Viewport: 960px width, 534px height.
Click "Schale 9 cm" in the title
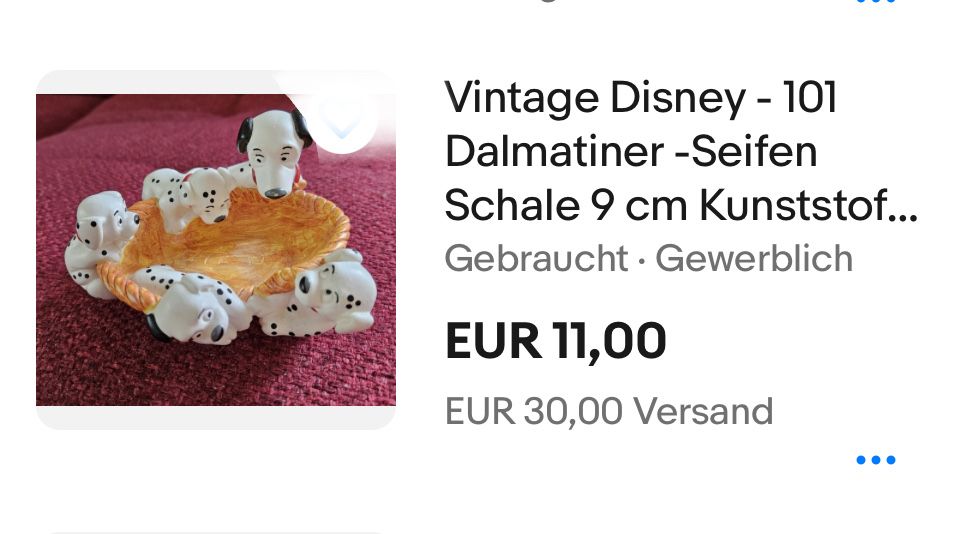point(566,205)
